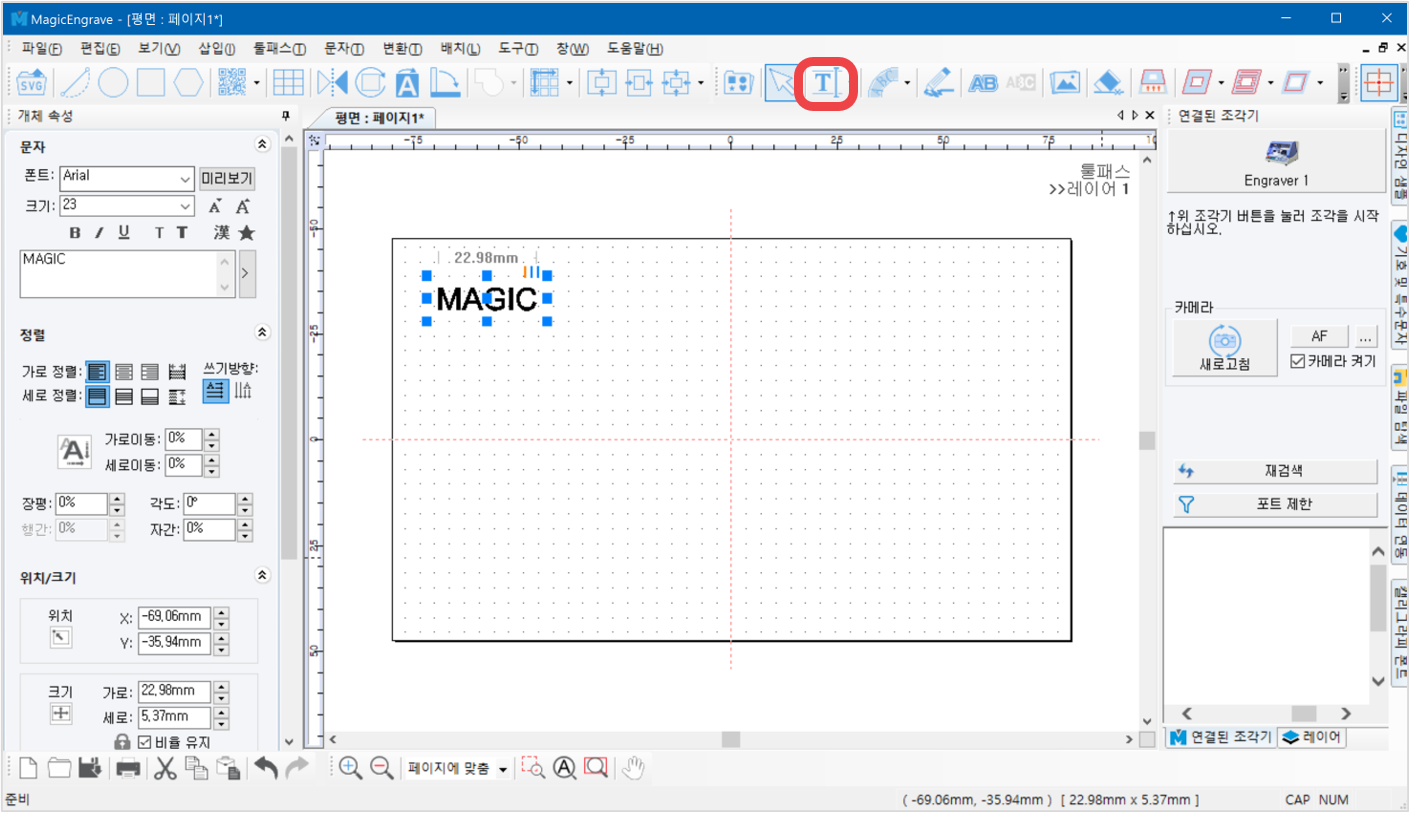Screen dimensions: 1409x814
Task: Select left horizontal alignment for 가로 정렬
Action: 98,372
